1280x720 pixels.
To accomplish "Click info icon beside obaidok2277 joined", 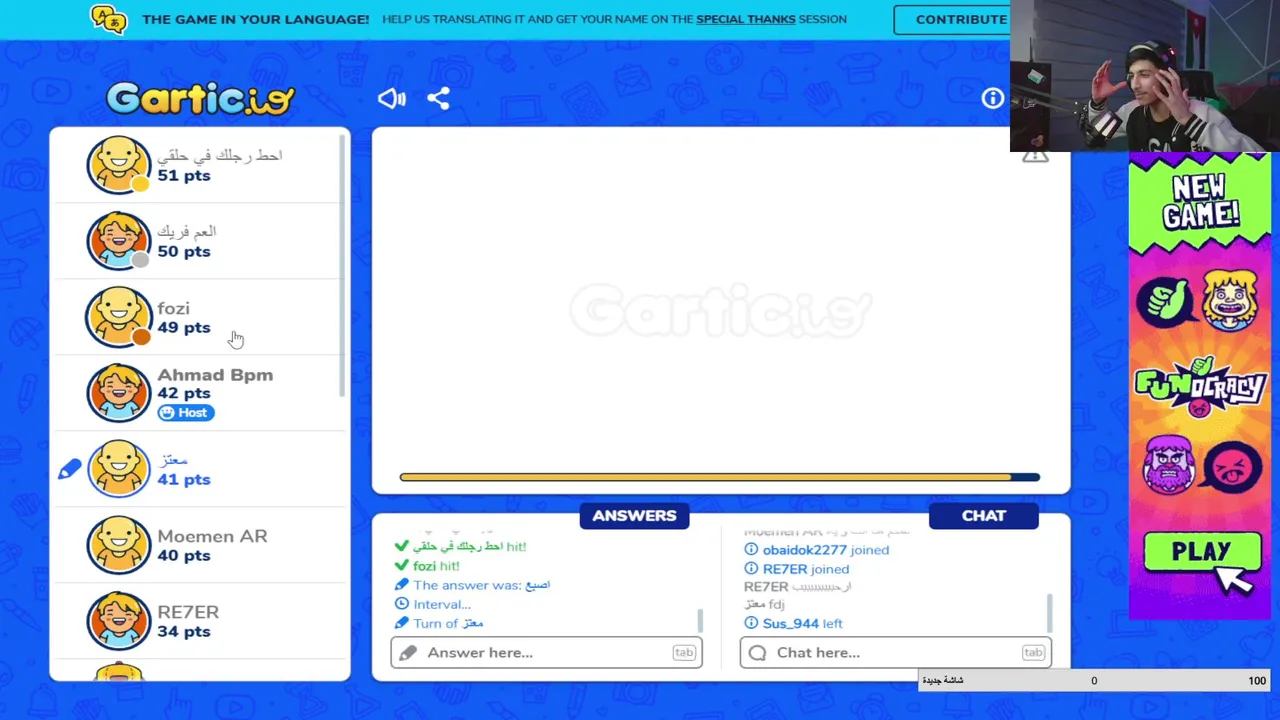I will (x=751, y=550).
